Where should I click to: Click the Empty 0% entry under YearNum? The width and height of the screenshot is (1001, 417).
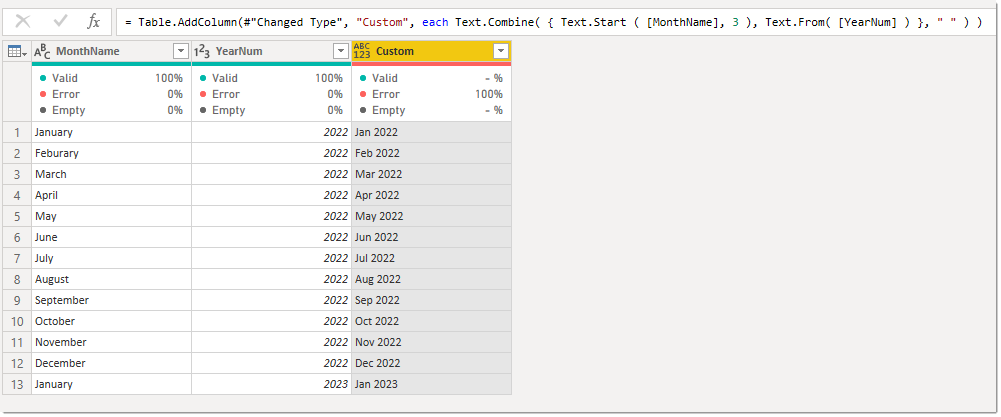point(271,110)
